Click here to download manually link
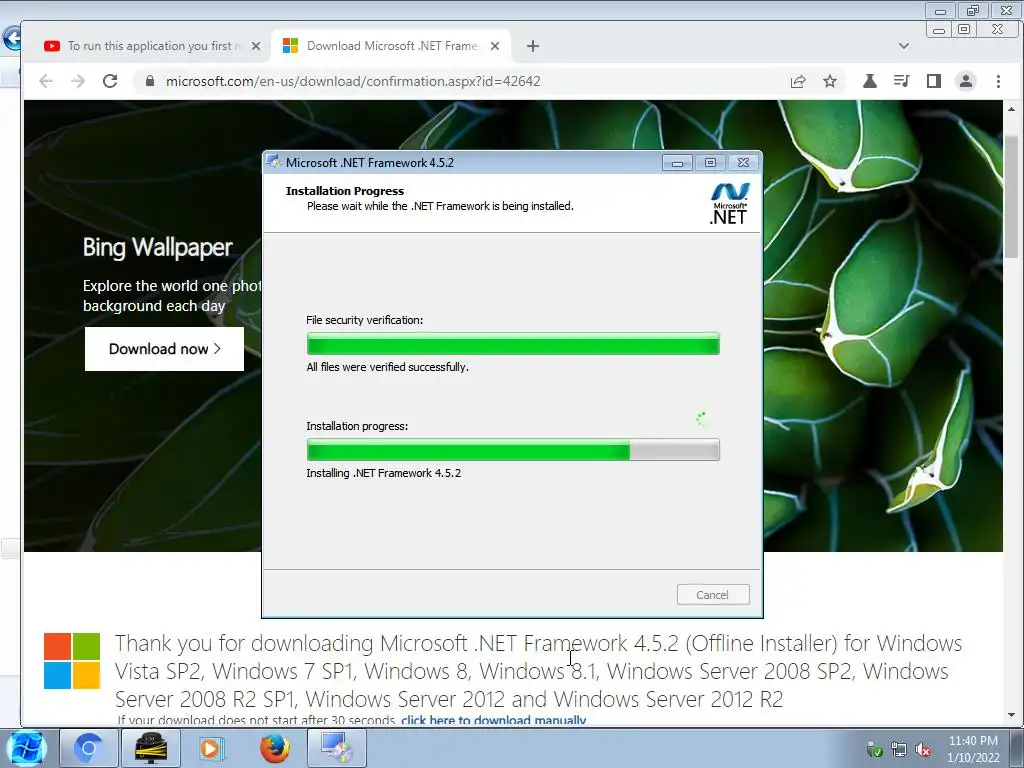This screenshot has width=1024, height=768. tap(493, 720)
